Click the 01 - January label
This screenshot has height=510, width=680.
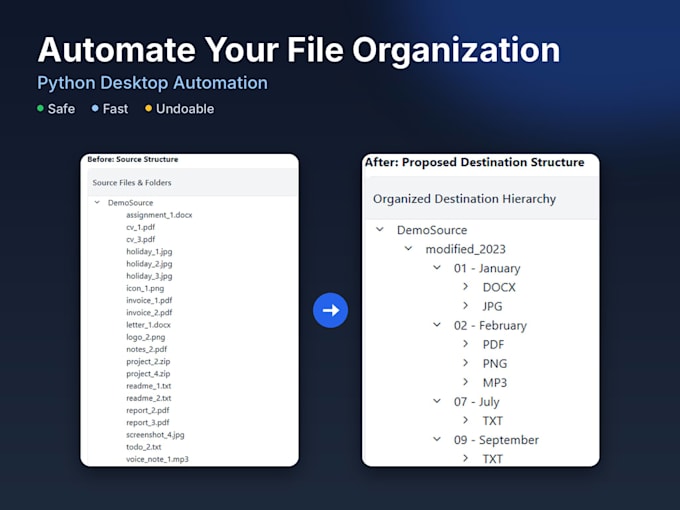coord(487,268)
